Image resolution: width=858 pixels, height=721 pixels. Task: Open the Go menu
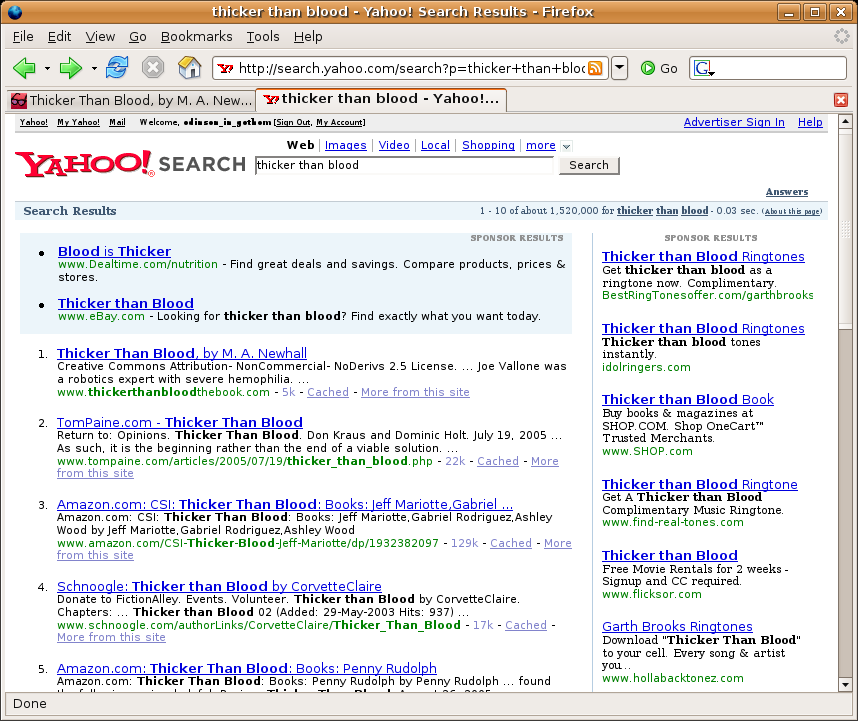coord(137,37)
